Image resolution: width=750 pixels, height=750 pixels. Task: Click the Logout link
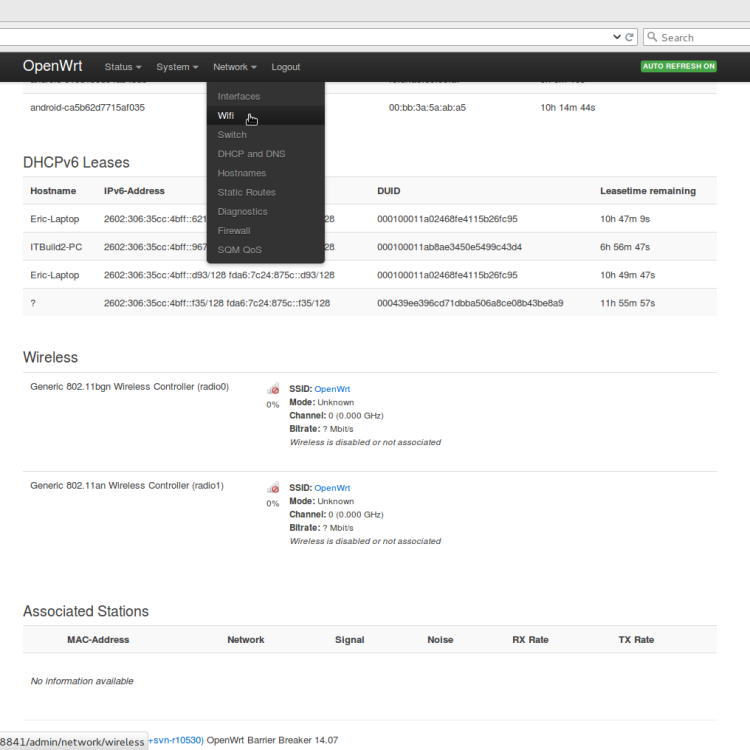click(285, 67)
